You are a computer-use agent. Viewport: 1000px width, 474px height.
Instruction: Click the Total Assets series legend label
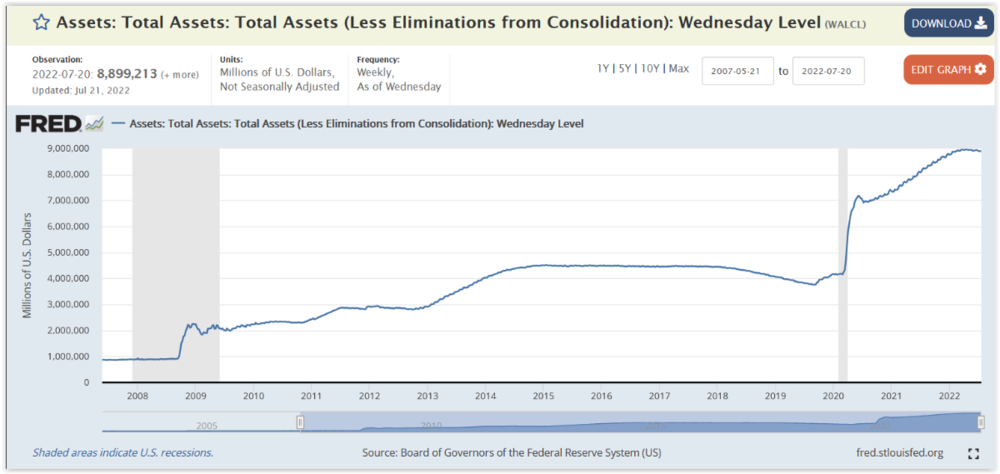pos(356,124)
